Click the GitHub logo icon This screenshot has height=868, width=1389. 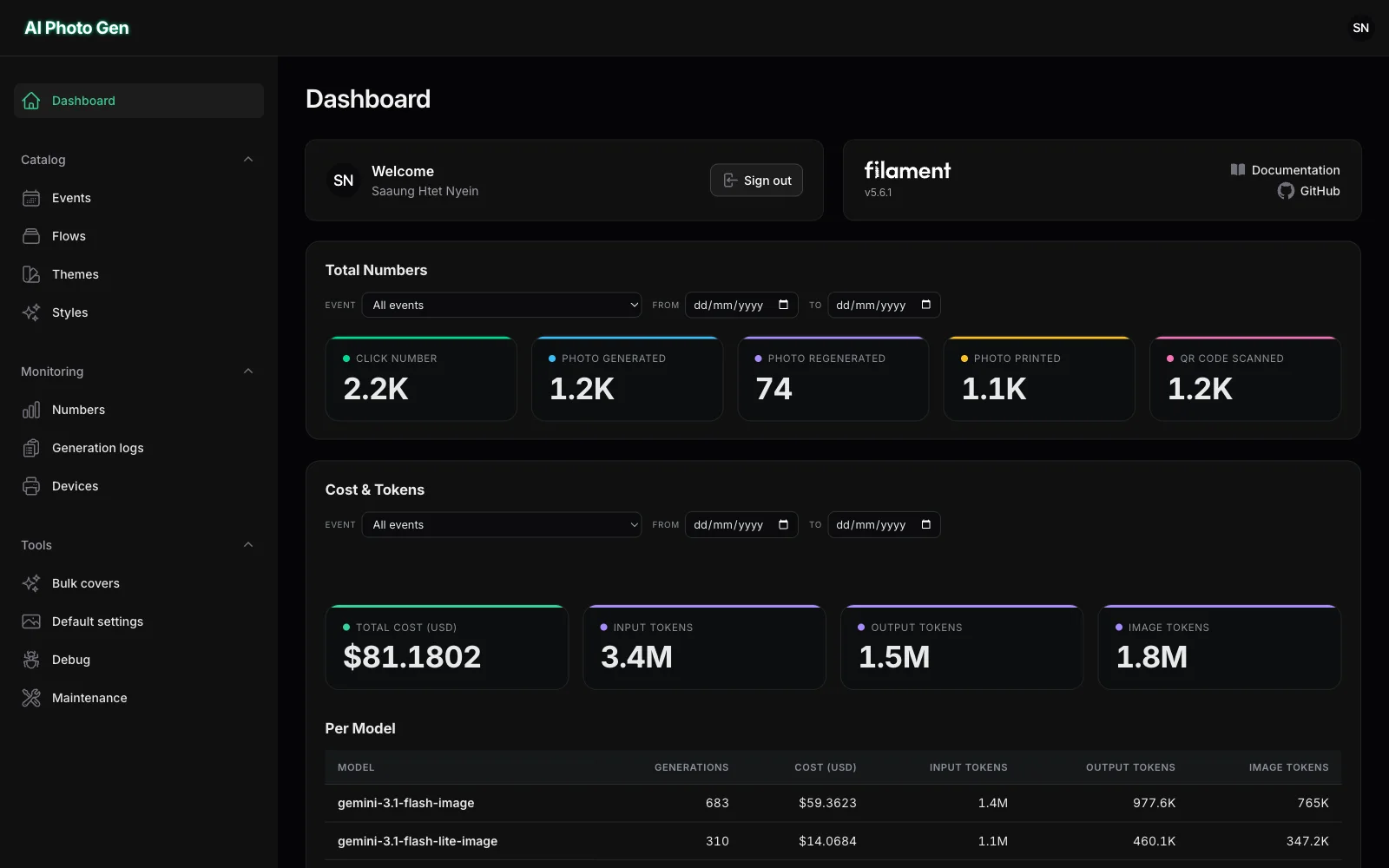(x=1286, y=191)
